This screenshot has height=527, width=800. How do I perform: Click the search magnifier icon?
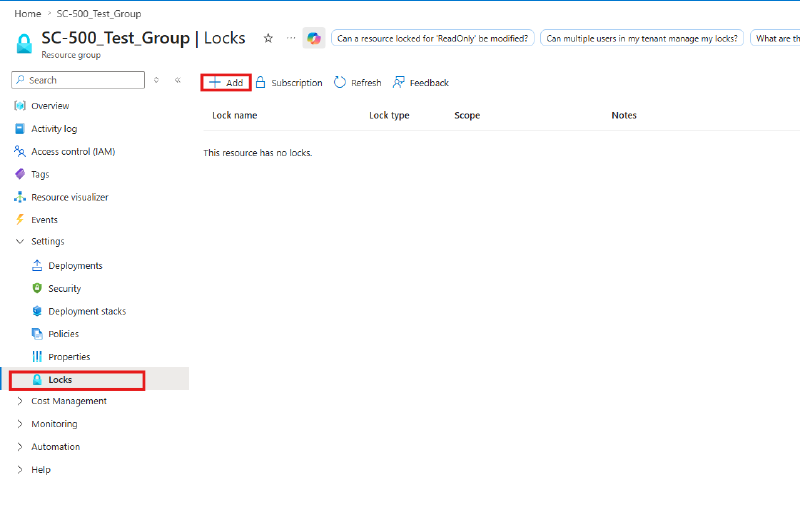[20, 80]
